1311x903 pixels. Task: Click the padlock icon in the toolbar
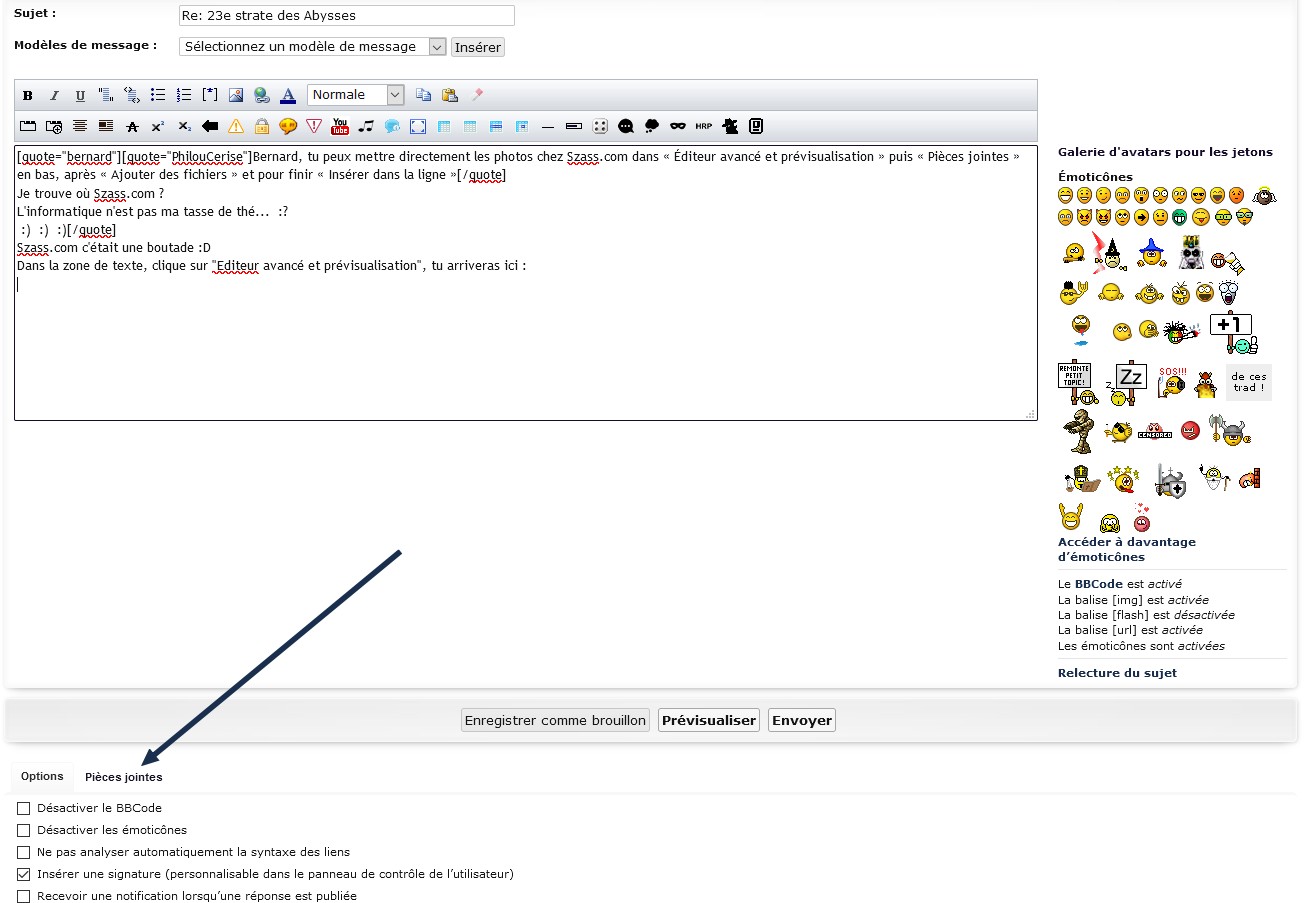click(x=262, y=126)
